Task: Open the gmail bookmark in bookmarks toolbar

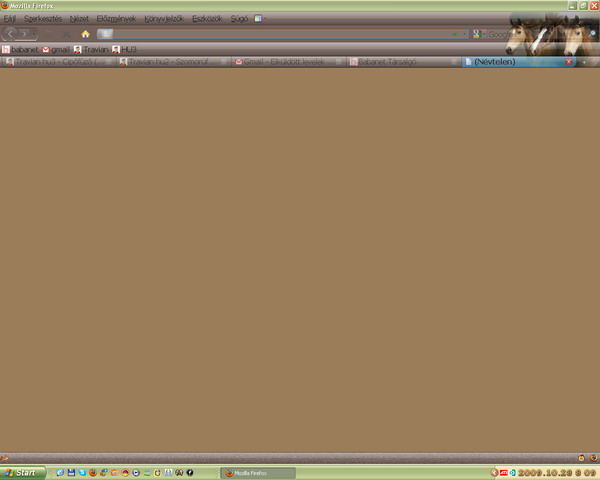Action: (56, 49)
